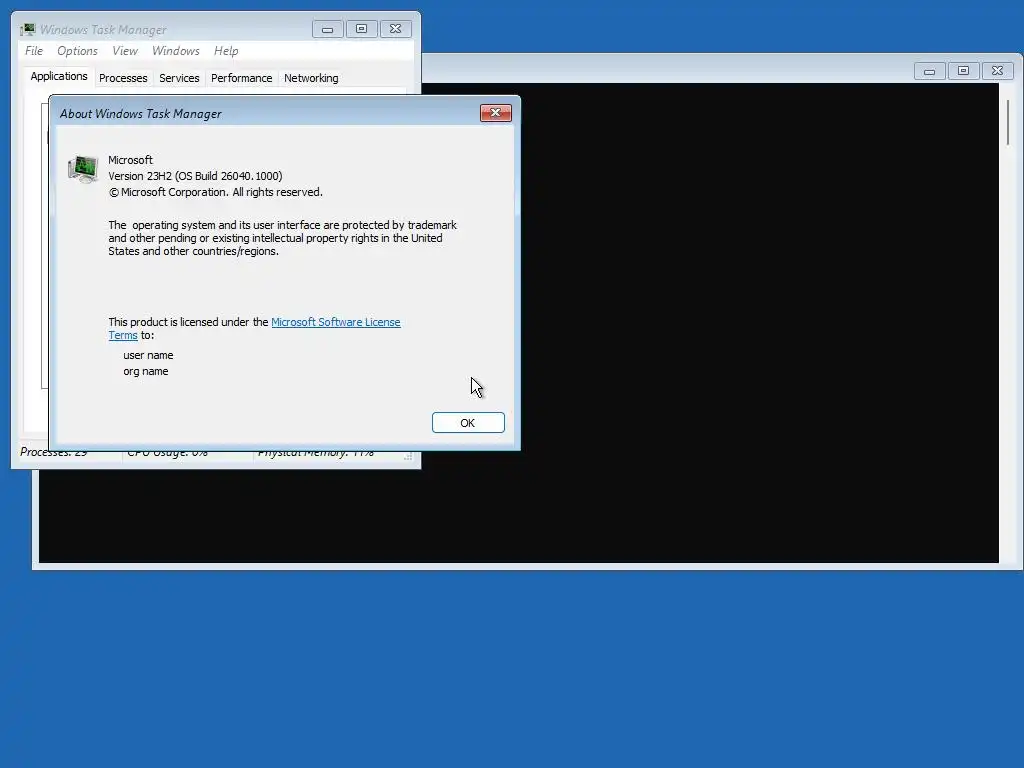Switch to the Performance tab
This screenshot has width=1024, height=768.
[242, 78]
